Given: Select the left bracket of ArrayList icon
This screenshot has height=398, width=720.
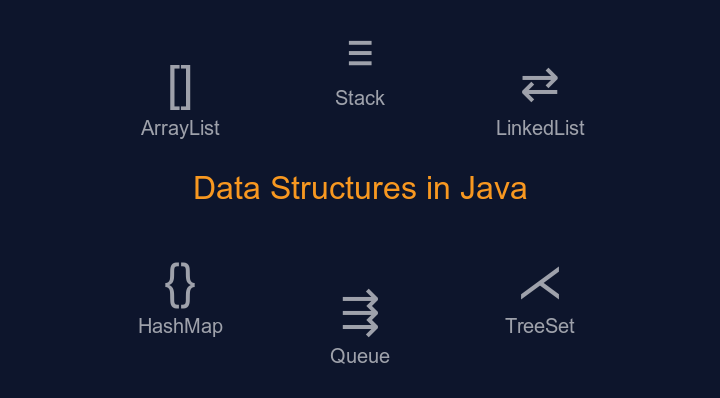Looking at the screenshot, I should click(x=174, y=87).
